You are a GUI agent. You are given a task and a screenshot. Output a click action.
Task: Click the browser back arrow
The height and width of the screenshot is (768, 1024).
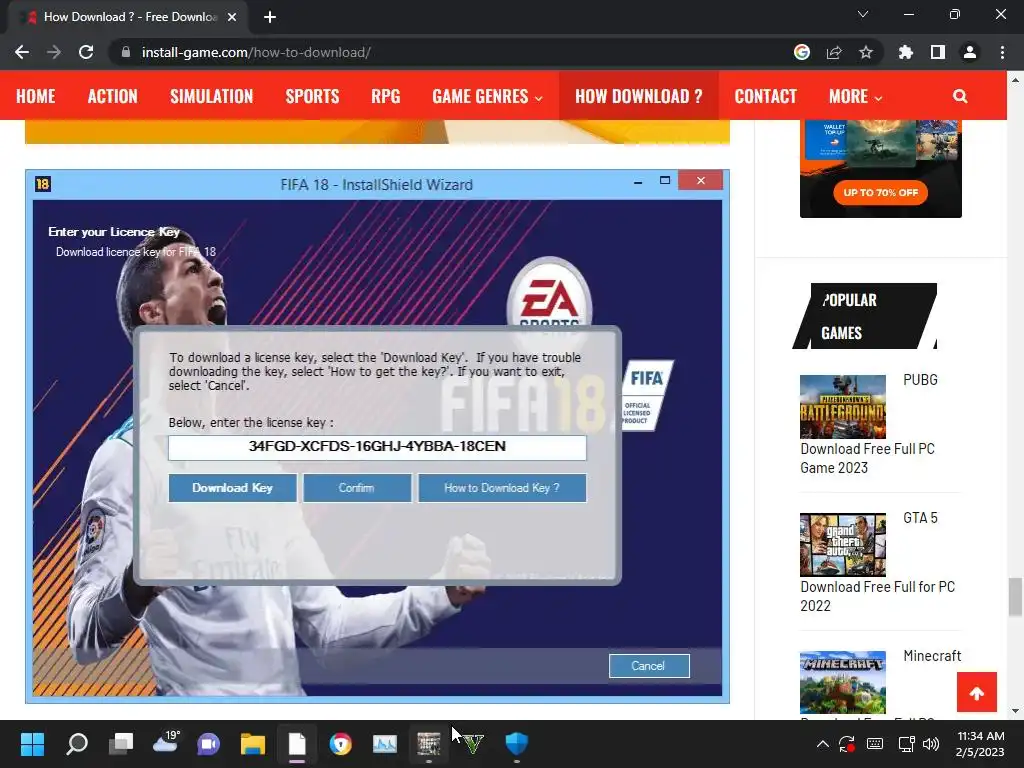(22, 52)
